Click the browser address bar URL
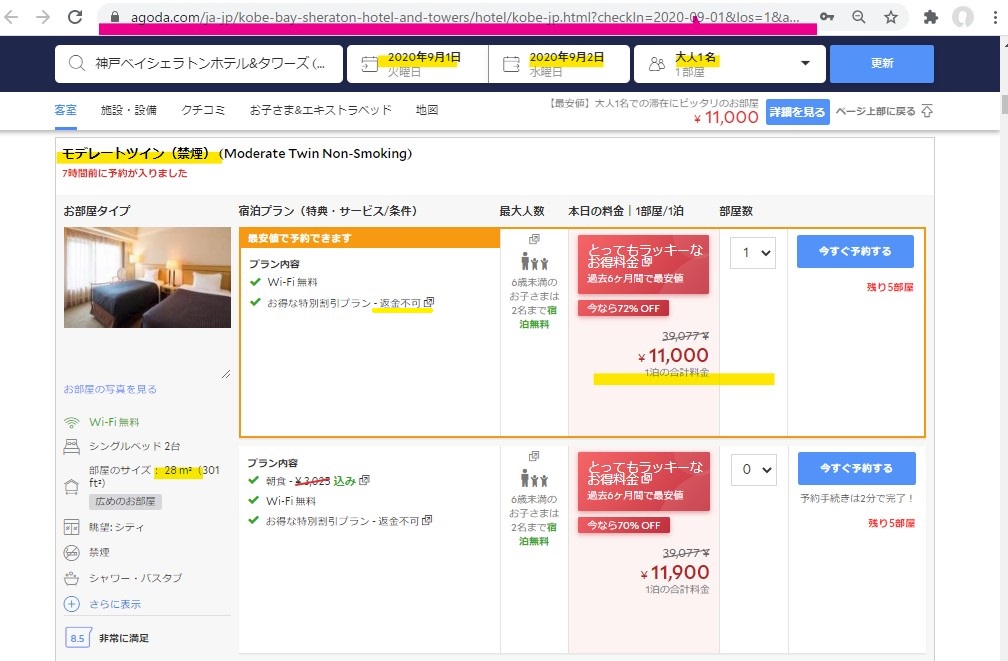1008x661 pixels. 464,17
